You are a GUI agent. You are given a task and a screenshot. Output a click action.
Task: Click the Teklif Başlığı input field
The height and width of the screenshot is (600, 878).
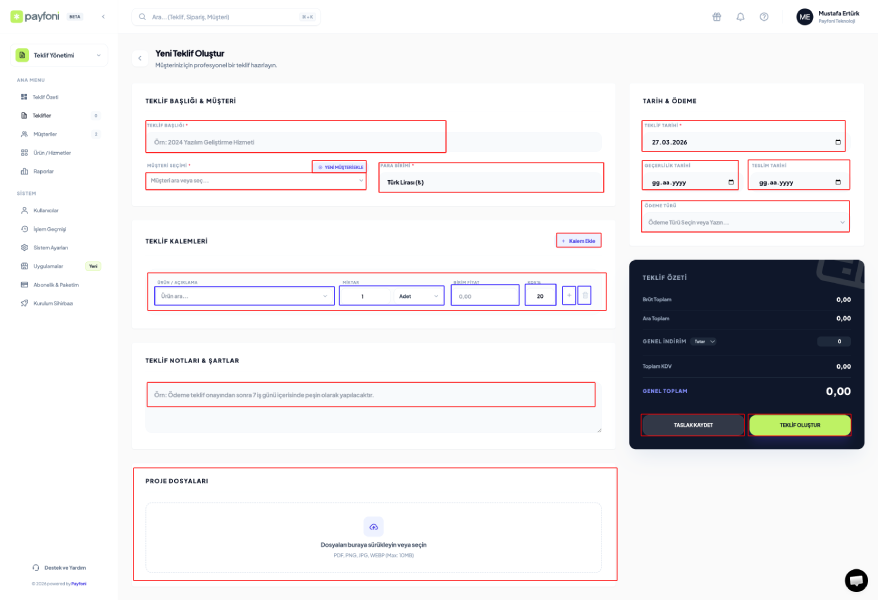tap(295, 142)
